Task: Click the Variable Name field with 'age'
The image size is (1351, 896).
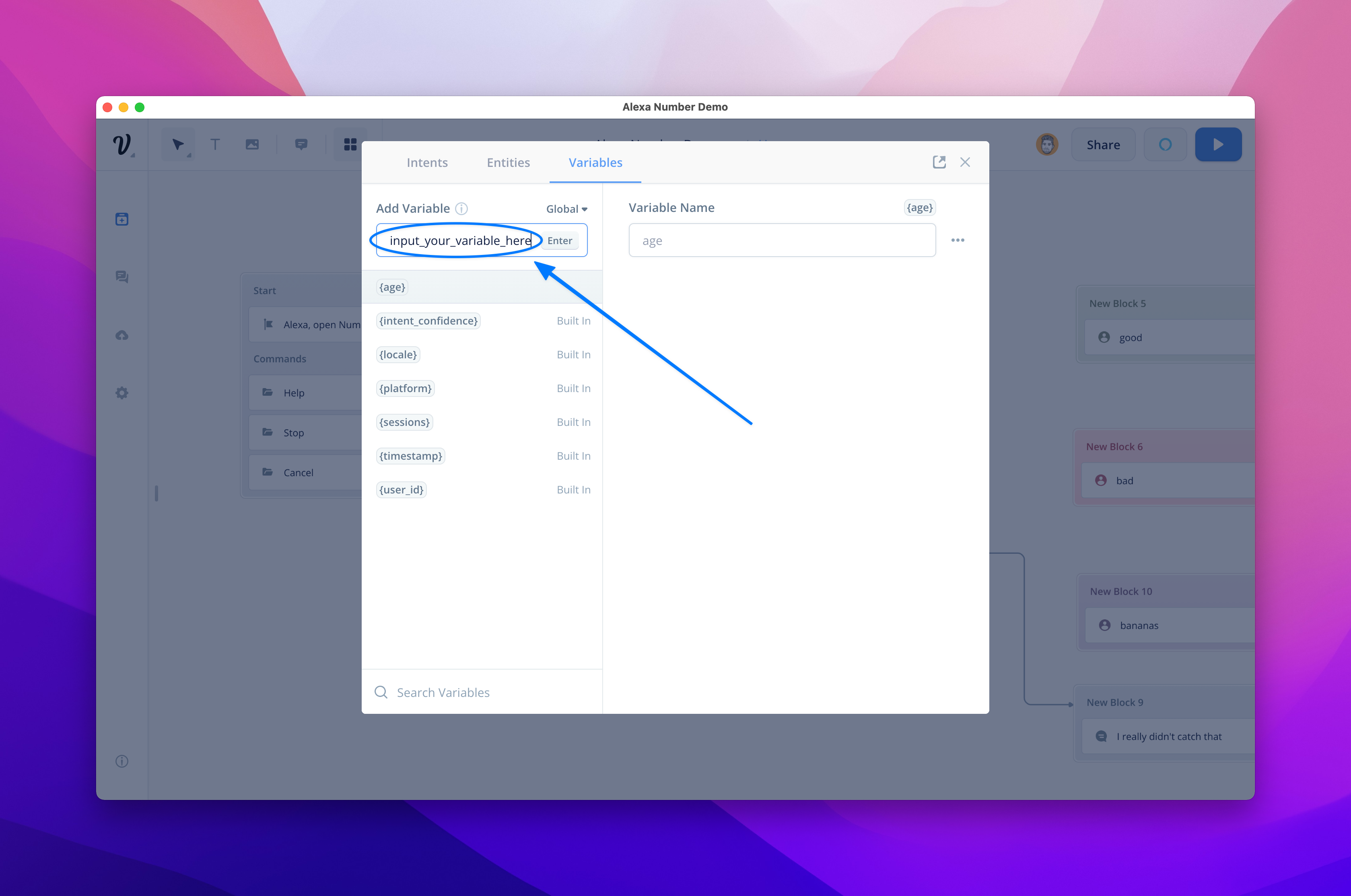Action: pyautogui.click(x=782, y=240)
